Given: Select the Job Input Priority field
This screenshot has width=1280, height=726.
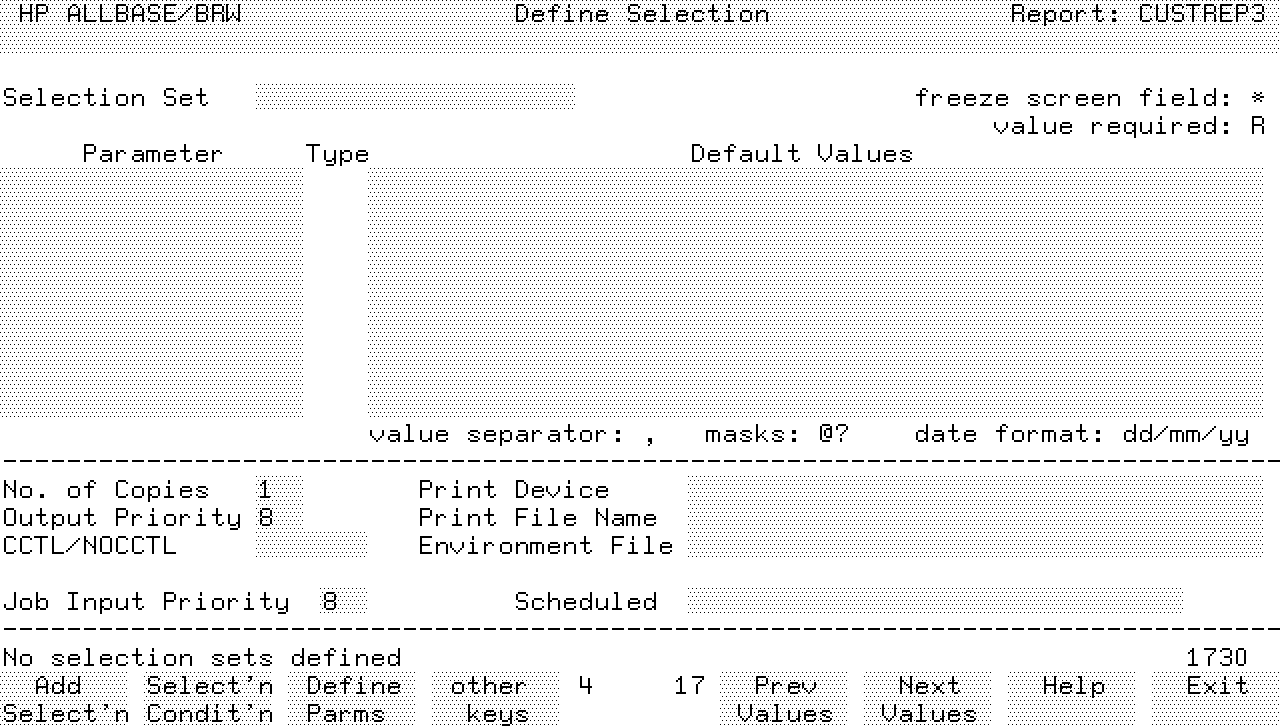Looking at the screenshot, I should tap(343, 602).
